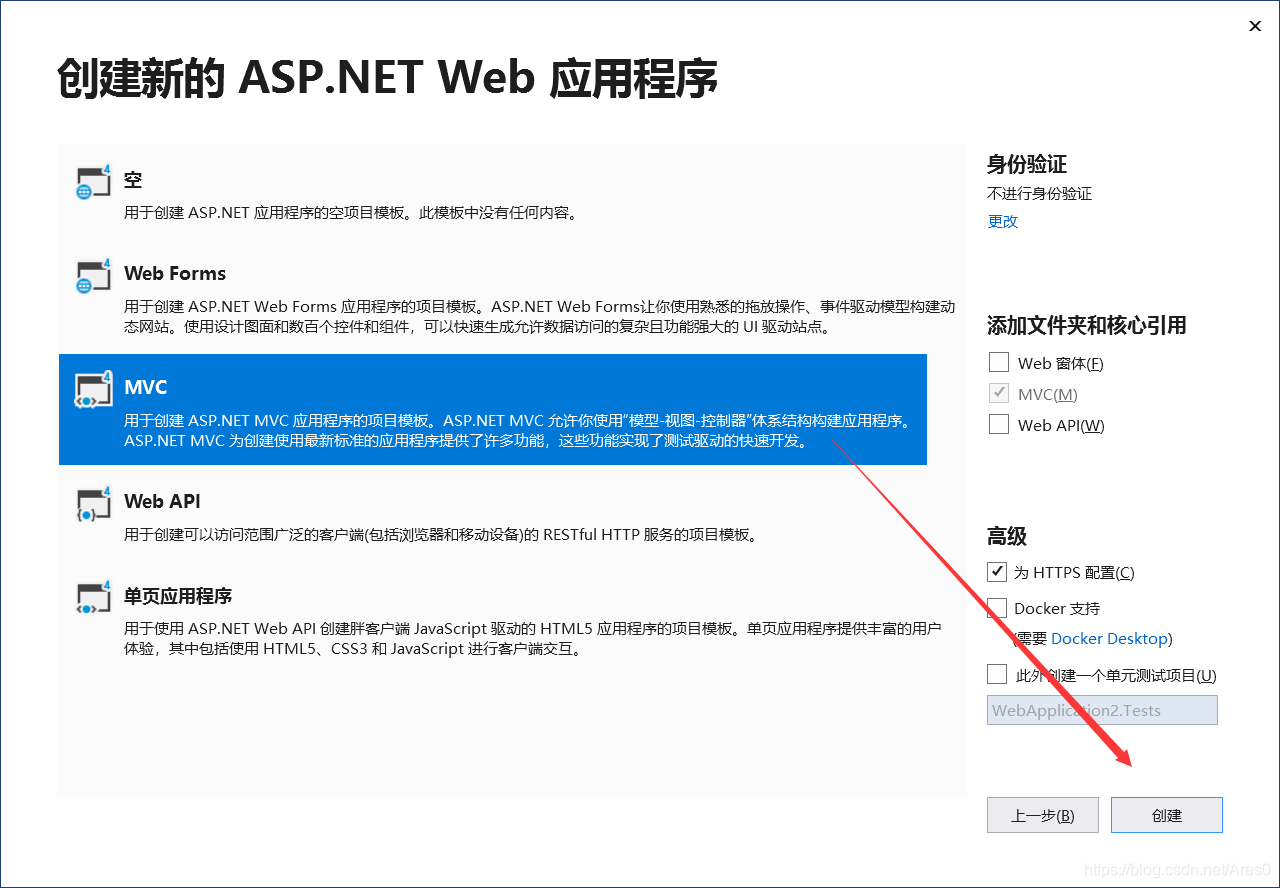The height and width of the screenshot is (888, 1280).
Task: Enable the Web 窗体 checkbox
Action: pyautogui.click(x=998, y=362)
